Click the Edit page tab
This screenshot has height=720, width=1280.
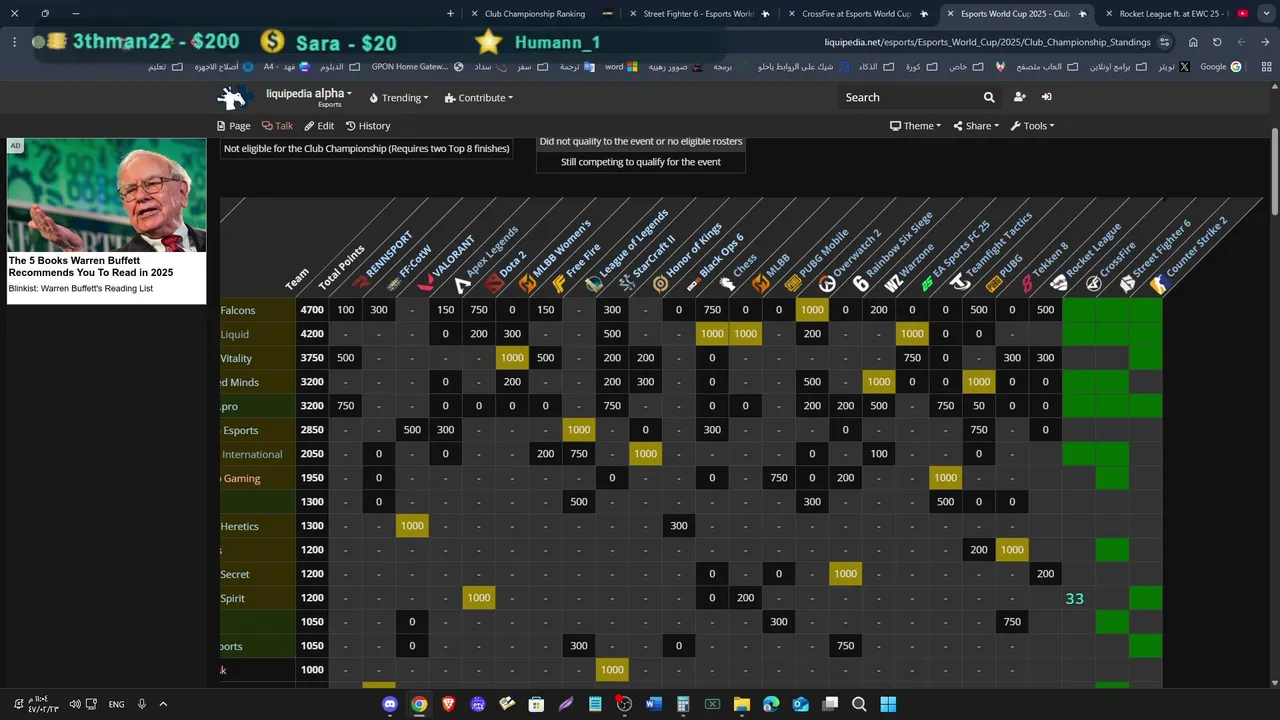click(320, 126)
